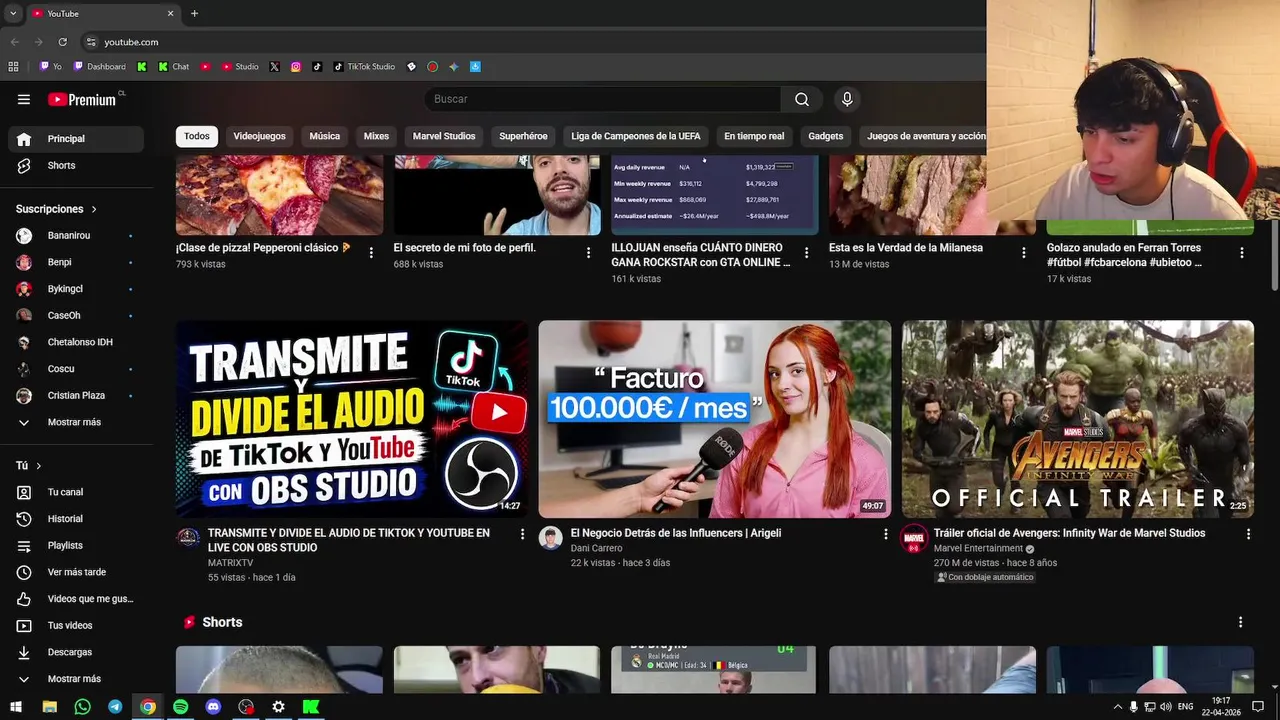Open Principal in the sidebar
The image size is (1280, 720).
click(x=76, y=139)
